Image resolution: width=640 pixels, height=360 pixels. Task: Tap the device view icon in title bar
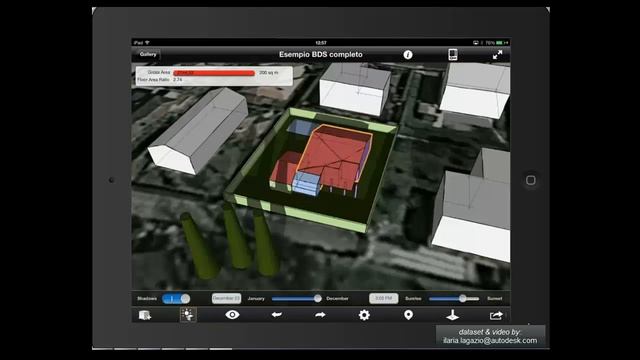(x=453, y=55)
